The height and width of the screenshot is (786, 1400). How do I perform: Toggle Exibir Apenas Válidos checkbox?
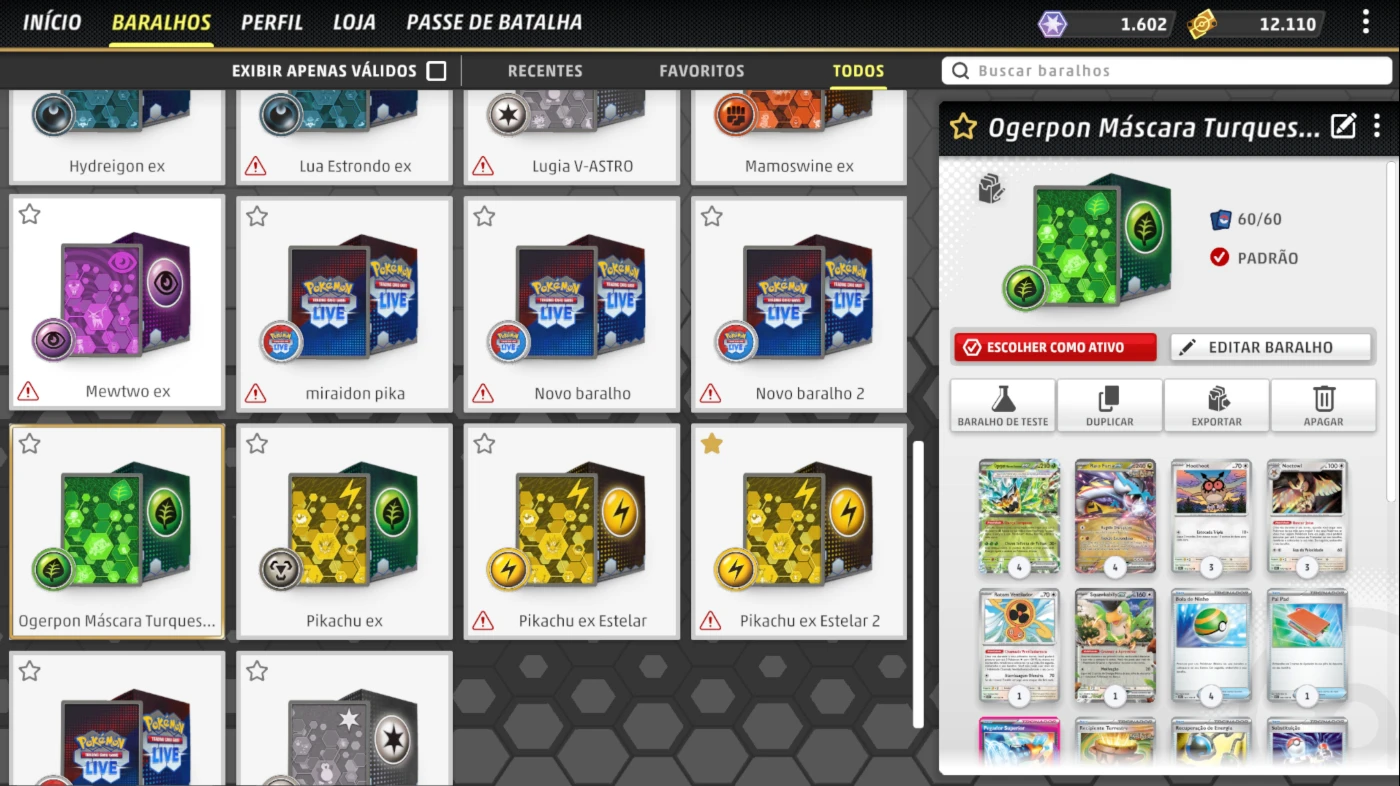(x=436, y=71)
